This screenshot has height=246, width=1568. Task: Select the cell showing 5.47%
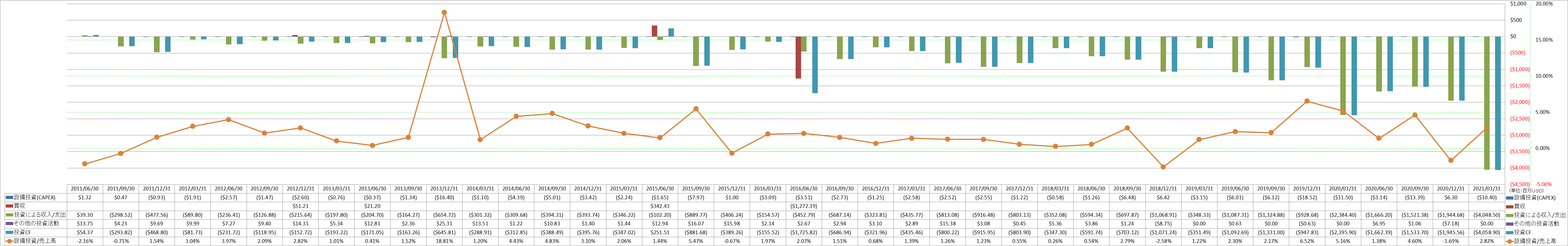click(696, 241)
